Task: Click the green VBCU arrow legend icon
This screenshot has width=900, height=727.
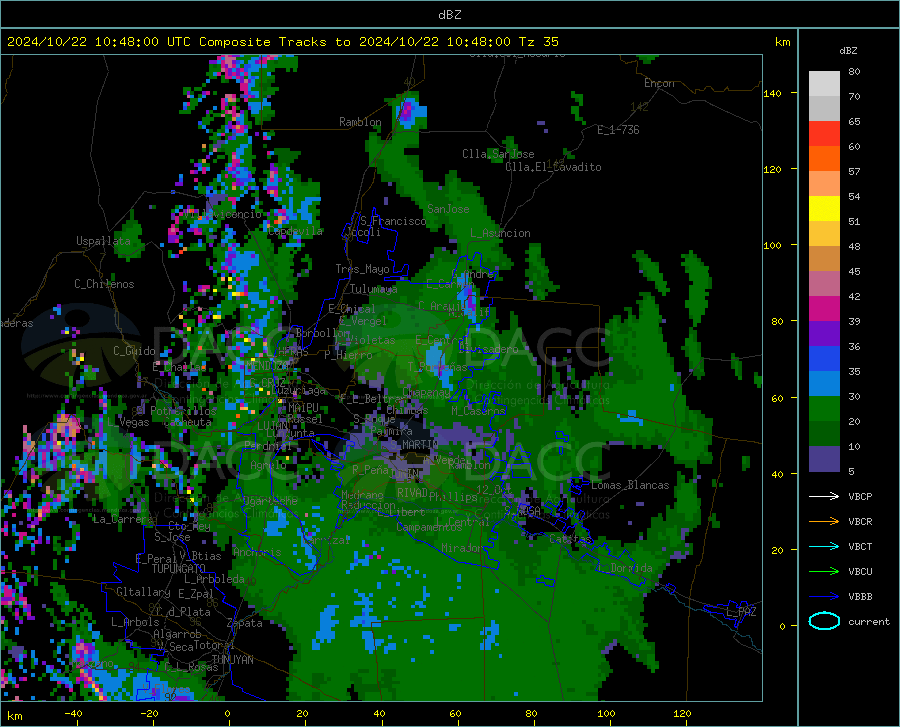Action: [x=824, y=572]
